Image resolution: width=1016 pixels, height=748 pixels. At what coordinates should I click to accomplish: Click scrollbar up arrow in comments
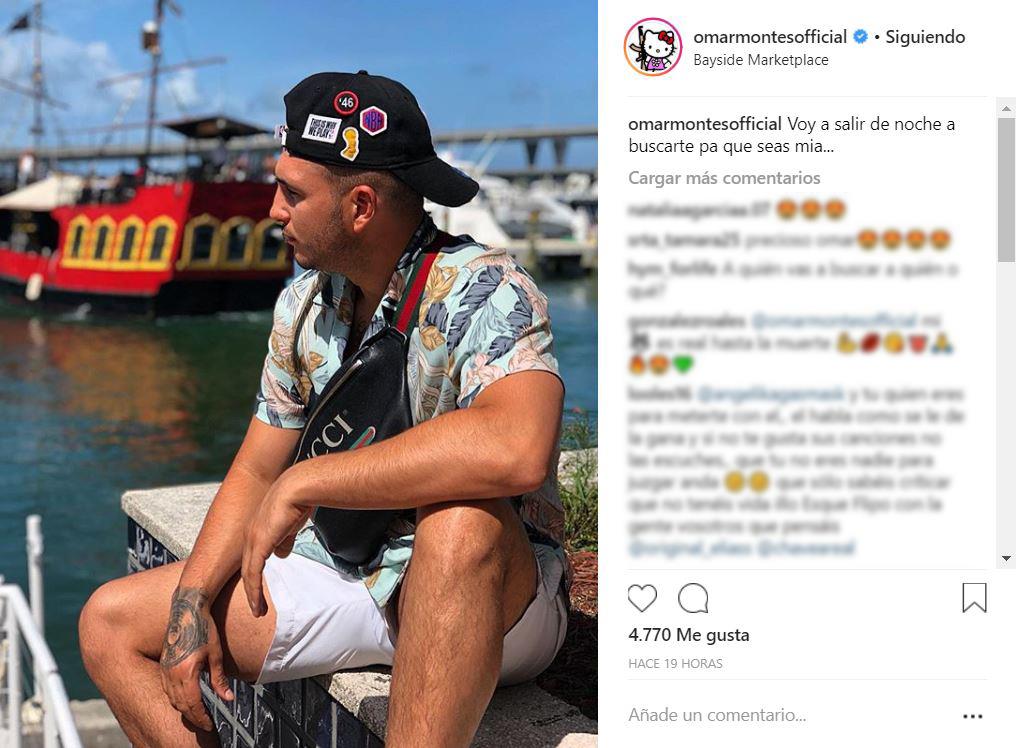point(1006,108)
